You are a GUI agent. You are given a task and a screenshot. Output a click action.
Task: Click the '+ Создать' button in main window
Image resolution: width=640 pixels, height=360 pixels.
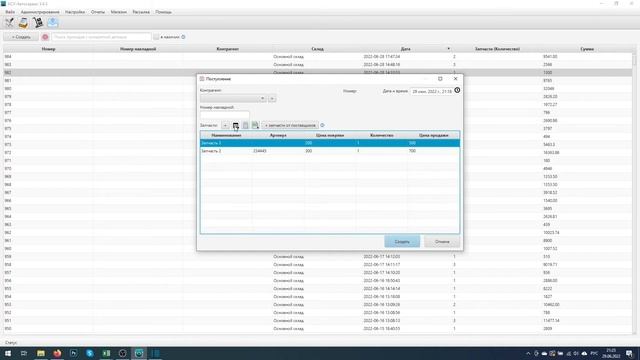coord(21,37)
